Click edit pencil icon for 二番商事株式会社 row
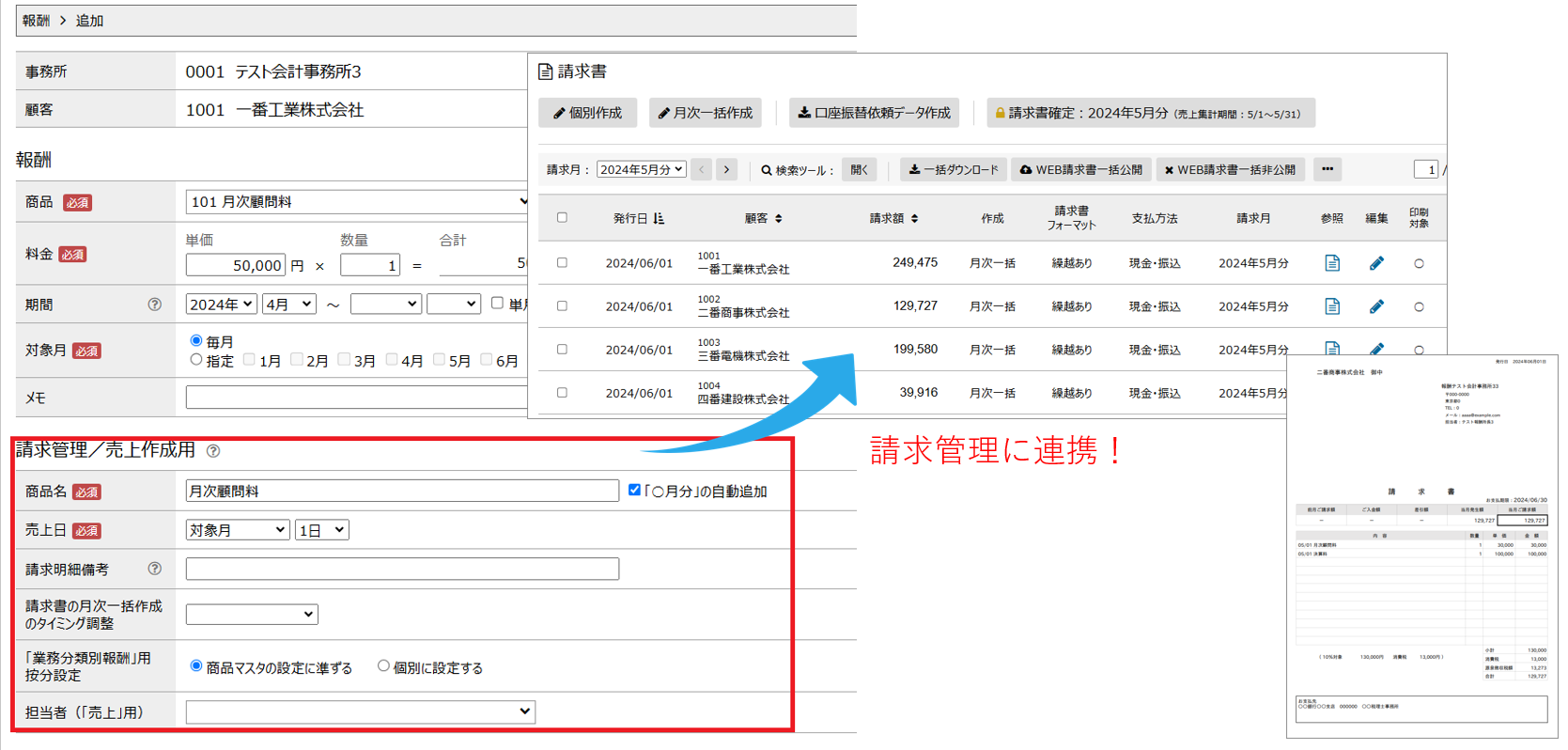Screen dimensions: 1568x750 pos(1376,306)
